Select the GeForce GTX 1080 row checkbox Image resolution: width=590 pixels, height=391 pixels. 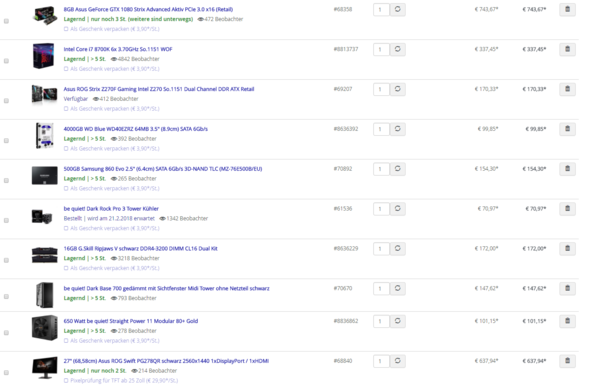coord(6,21)
